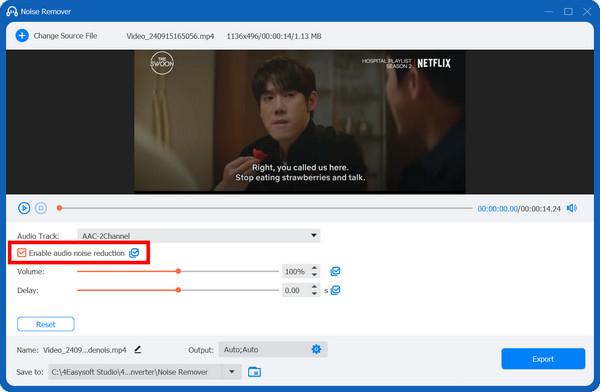The width and height of the screenshot is (600, 392).
Task: Click the Volume percentage field
Action: [x=295, y=271]
